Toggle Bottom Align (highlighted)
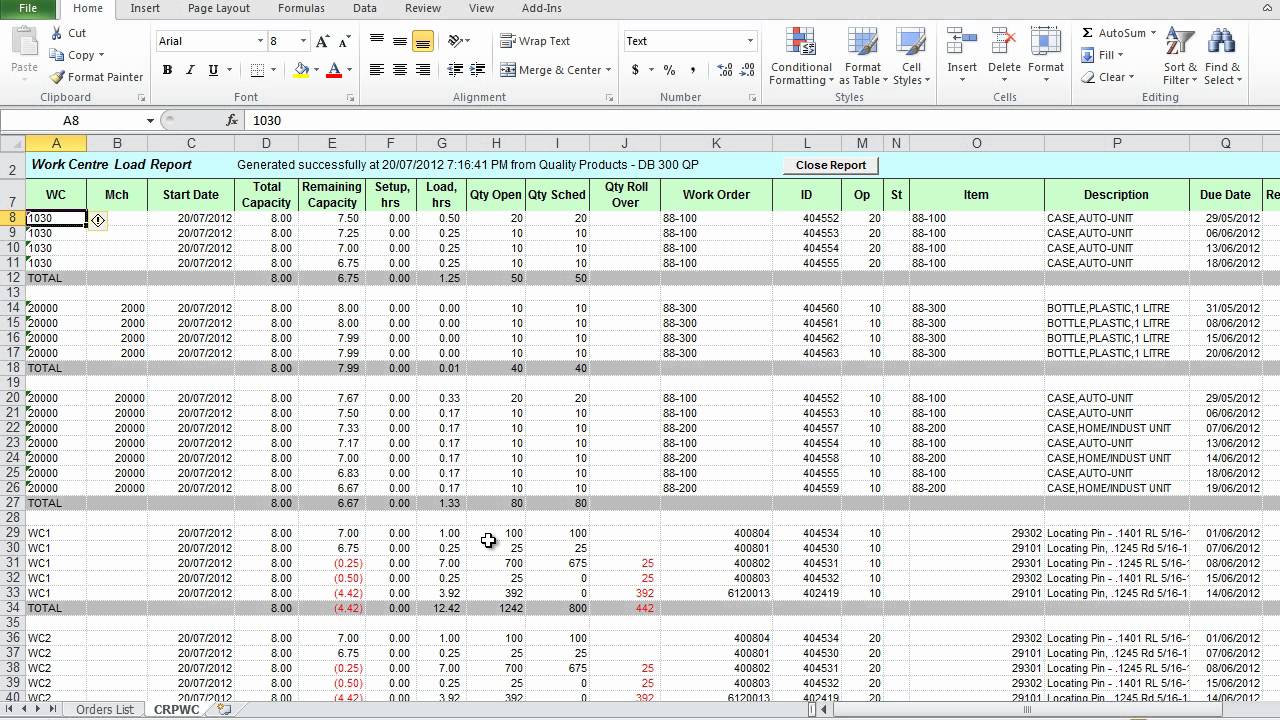Viewport: 1280px width, 720px height. (x=423, y=41)
